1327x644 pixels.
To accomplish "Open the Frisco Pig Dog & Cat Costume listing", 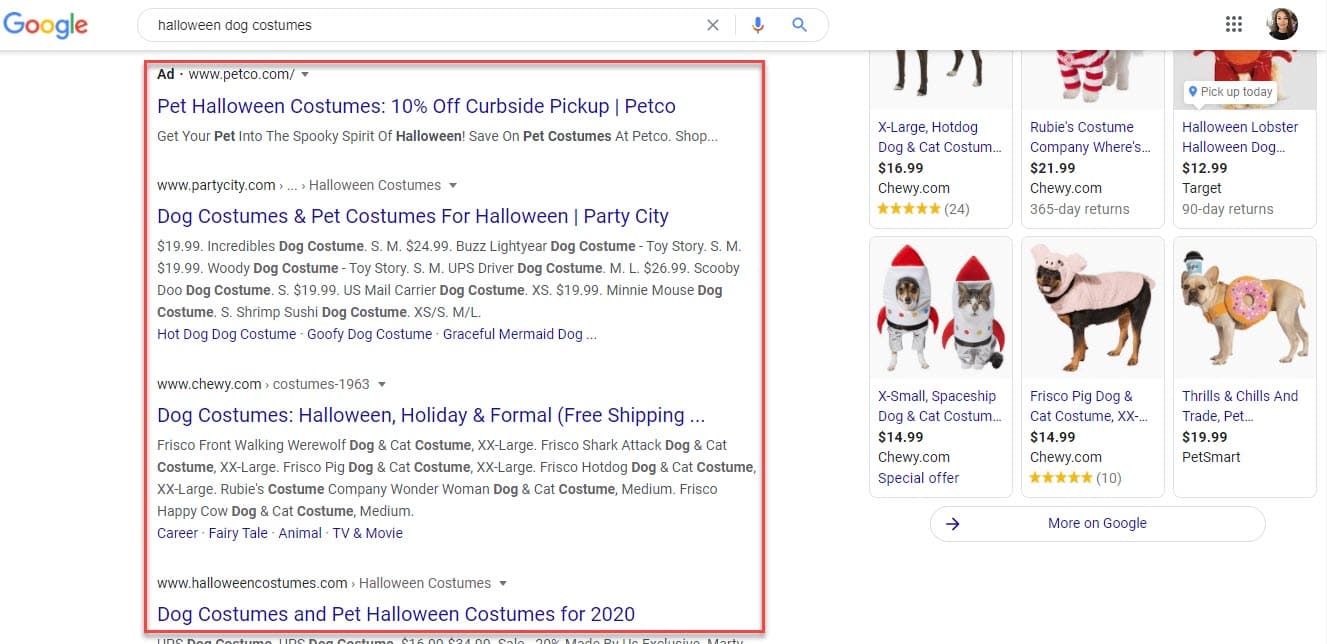I will pos(1089,406).
